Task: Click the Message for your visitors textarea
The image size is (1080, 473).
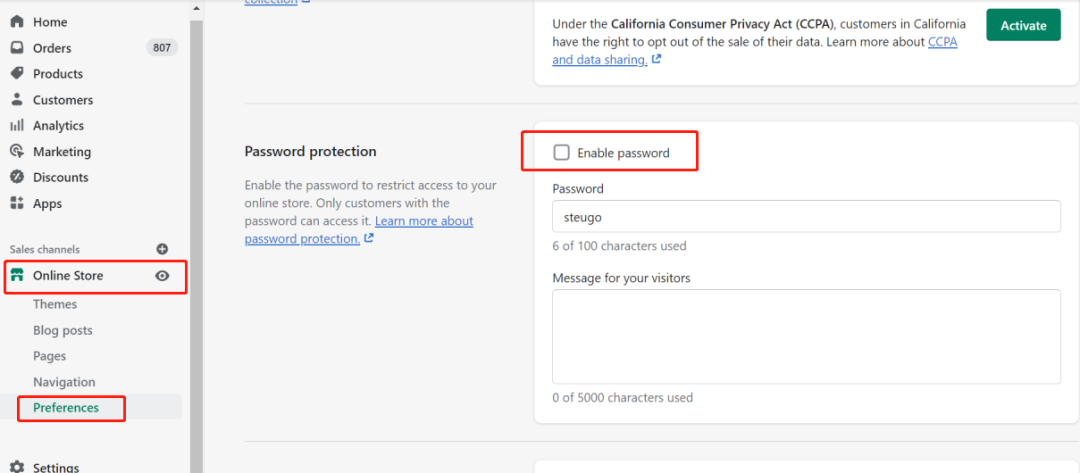Action: pyautogui.click(x=806, y=336)
